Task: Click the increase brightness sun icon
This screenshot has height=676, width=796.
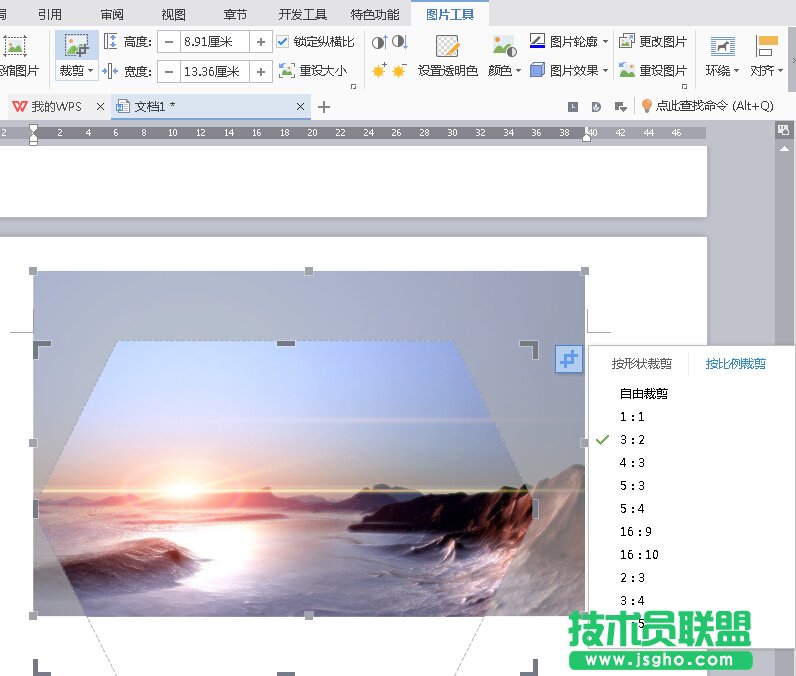Action: point(379,71)
